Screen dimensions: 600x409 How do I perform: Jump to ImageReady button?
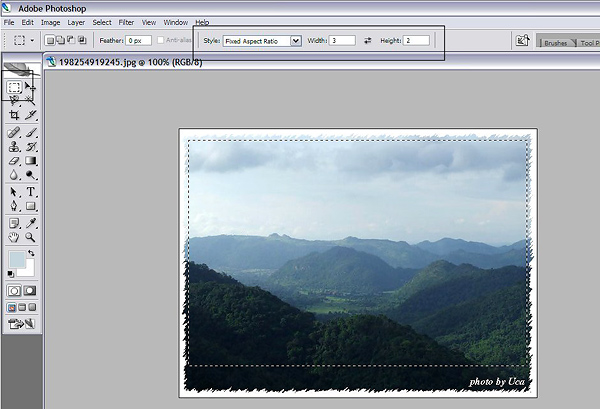coord(22,324)
